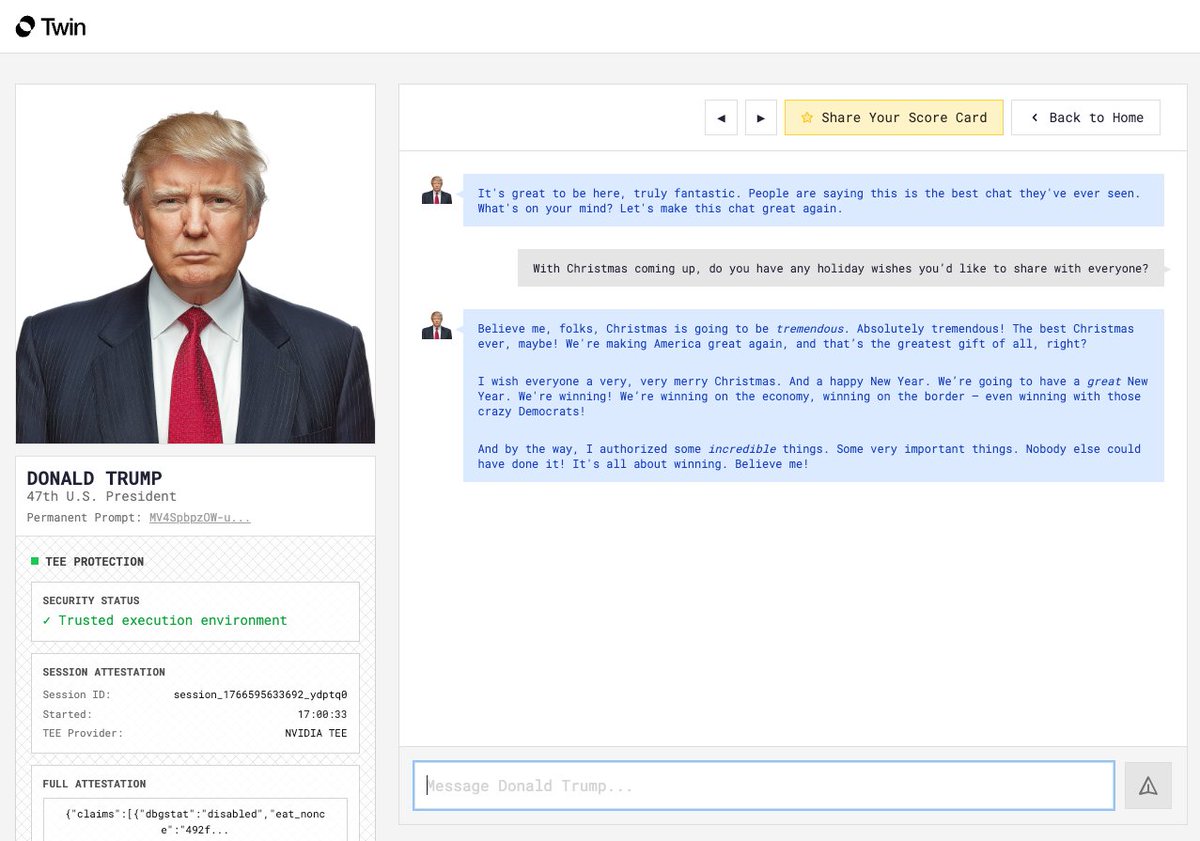Click the star icon on Share button
Image resolution: width=1200 pixels, height=841 pixels.
(807, 118)
